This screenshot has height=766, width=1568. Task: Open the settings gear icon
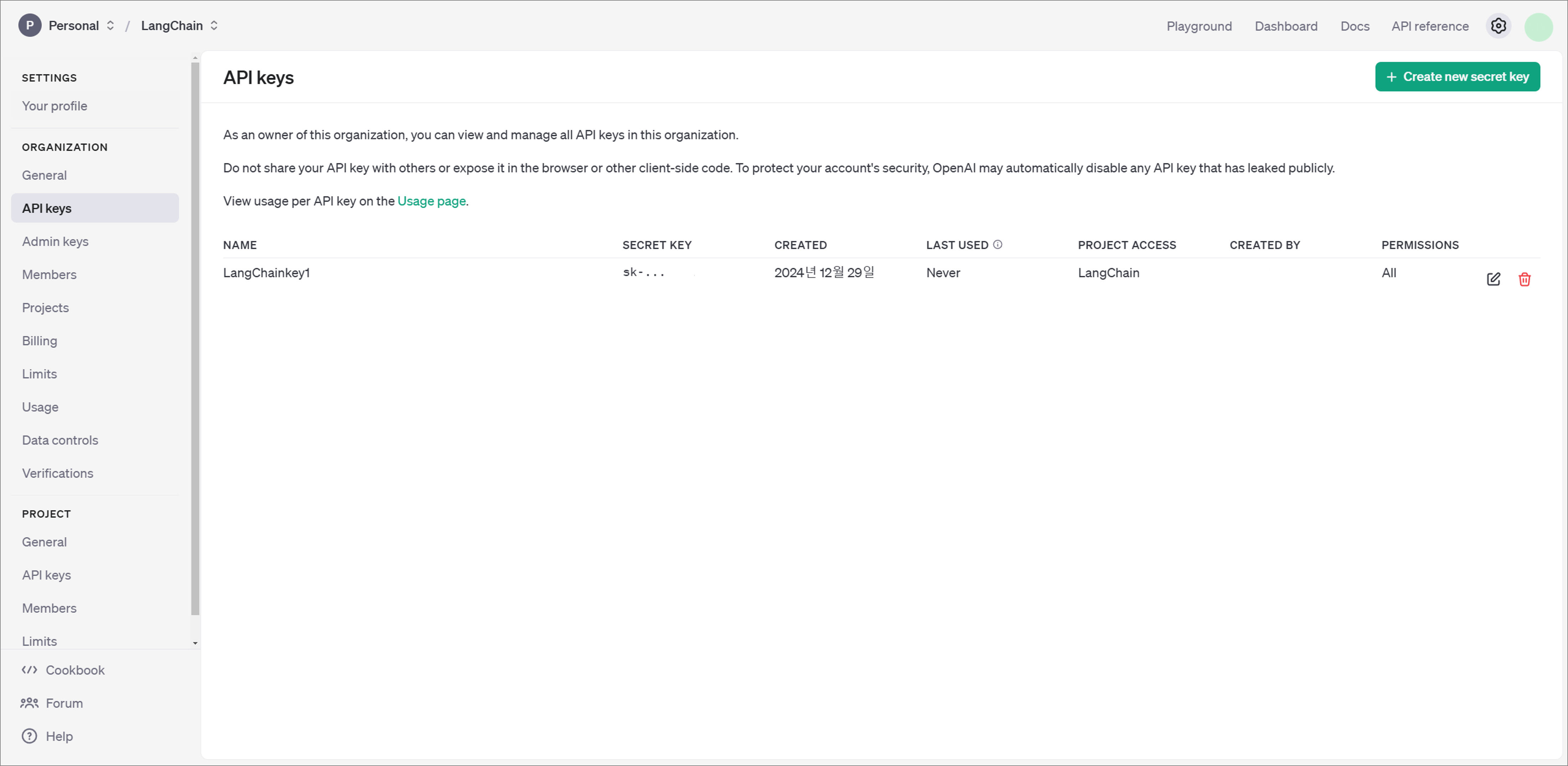[1498, 26]
